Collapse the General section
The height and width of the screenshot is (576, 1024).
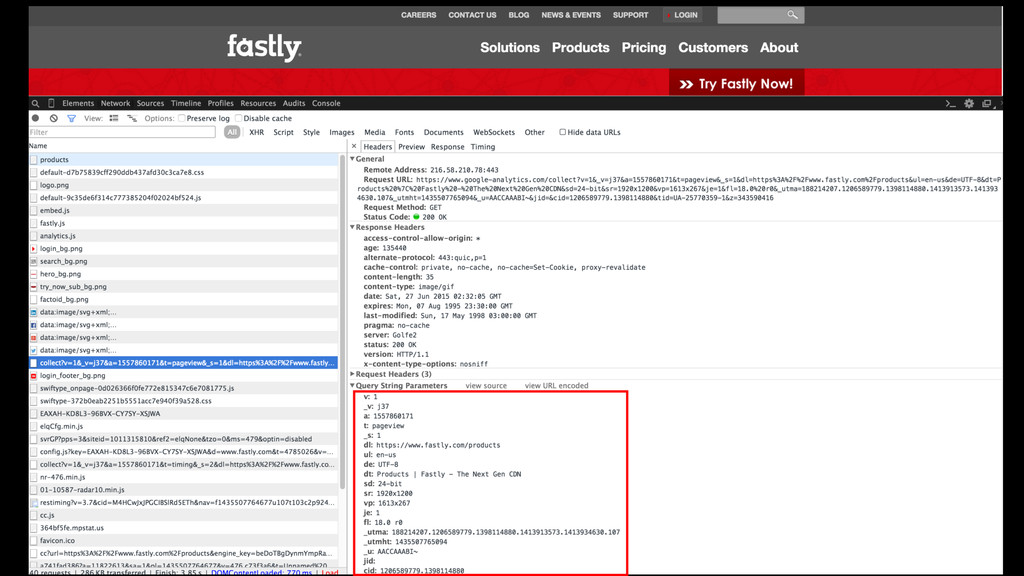[x=353, y=159]
